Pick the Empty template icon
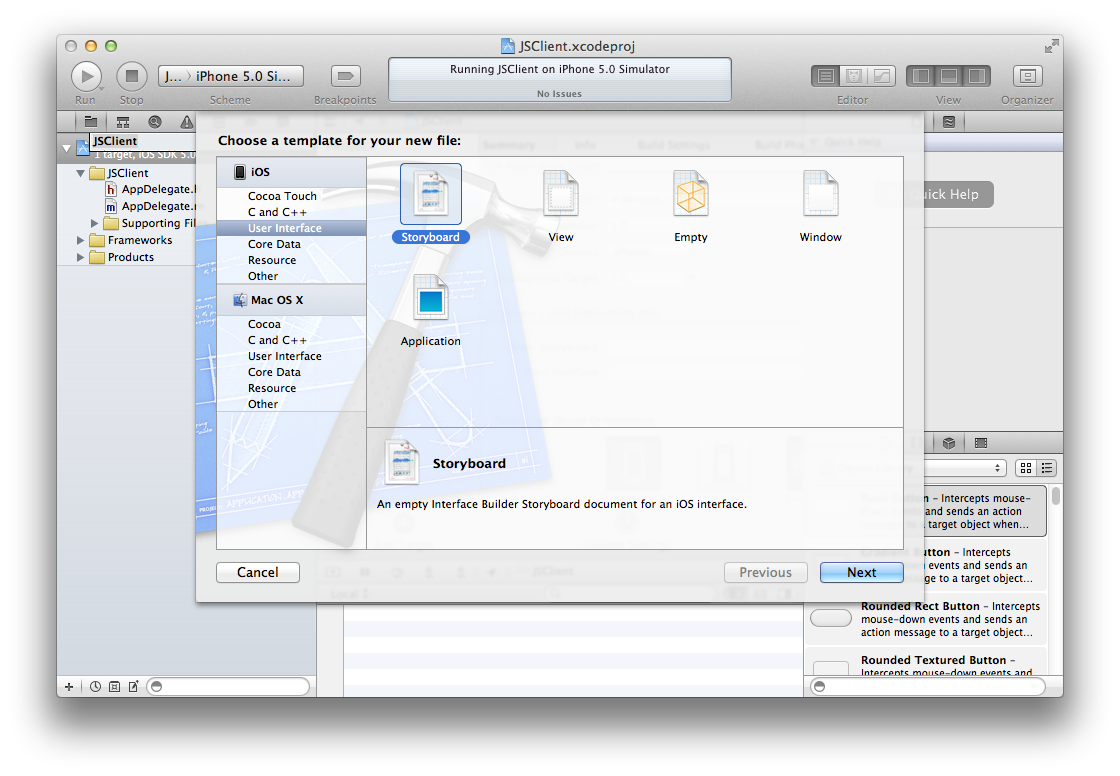Viewport: 1120px width, 776px height. pyautogui.click(x=690, y=194)
